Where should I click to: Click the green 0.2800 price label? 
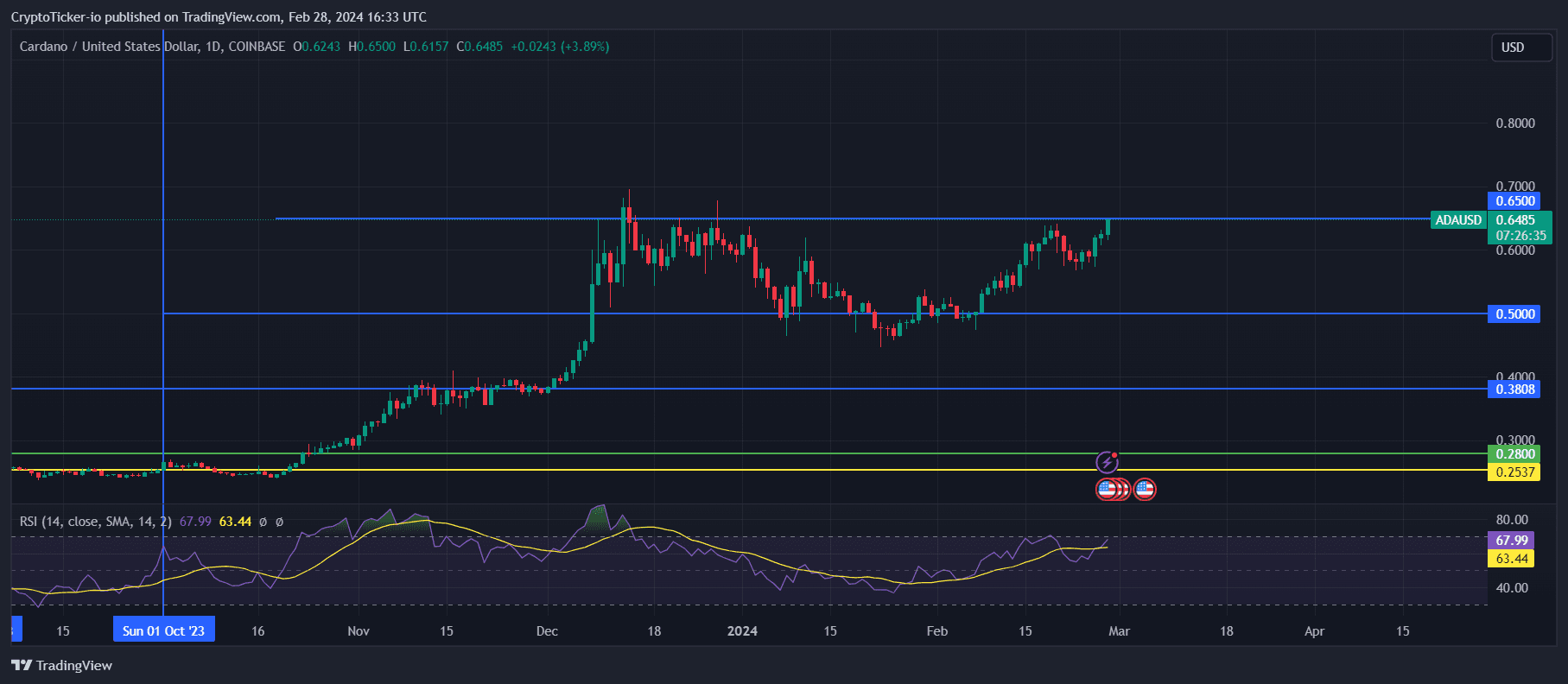point(1514,454)
